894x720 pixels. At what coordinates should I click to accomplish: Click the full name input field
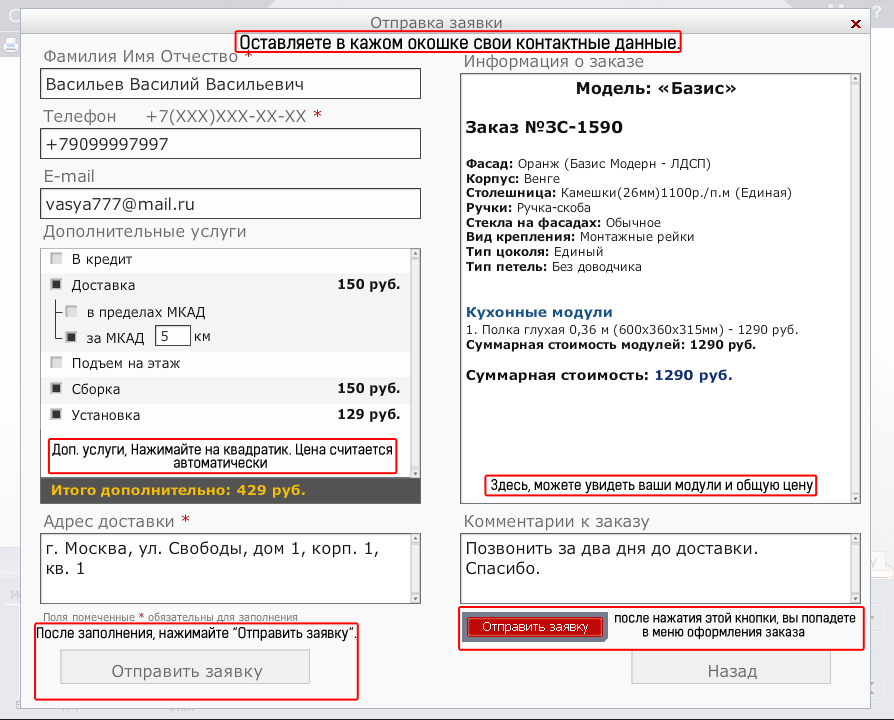point(231,84)
